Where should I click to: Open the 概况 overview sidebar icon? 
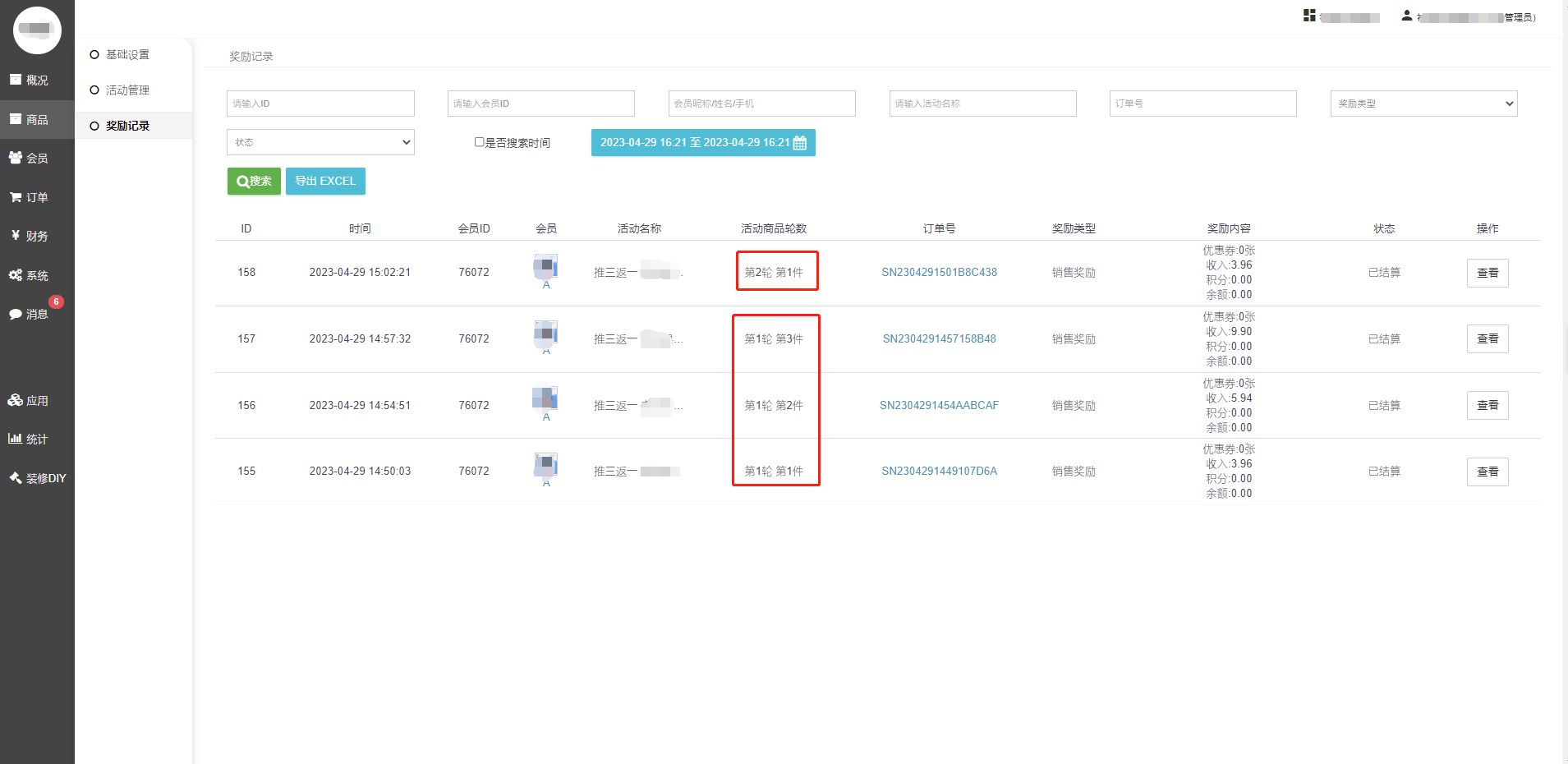pyautogui.click(x=16, y=80)
